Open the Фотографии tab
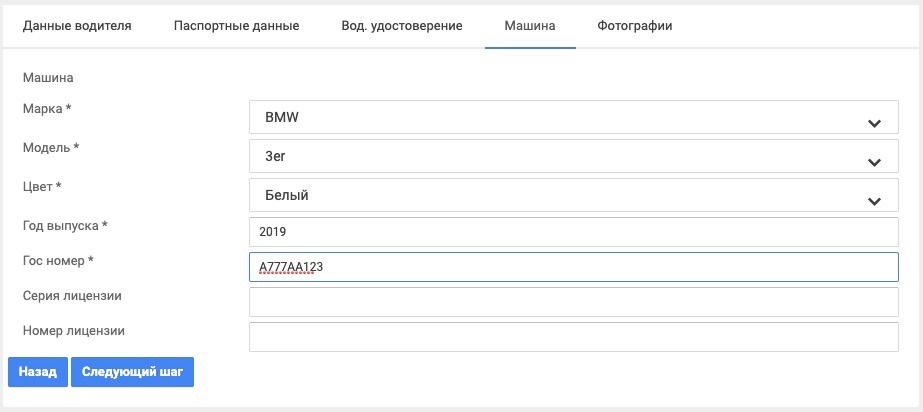Image resolution: width=923 pixels, height=412 pixels. (634, 25)
